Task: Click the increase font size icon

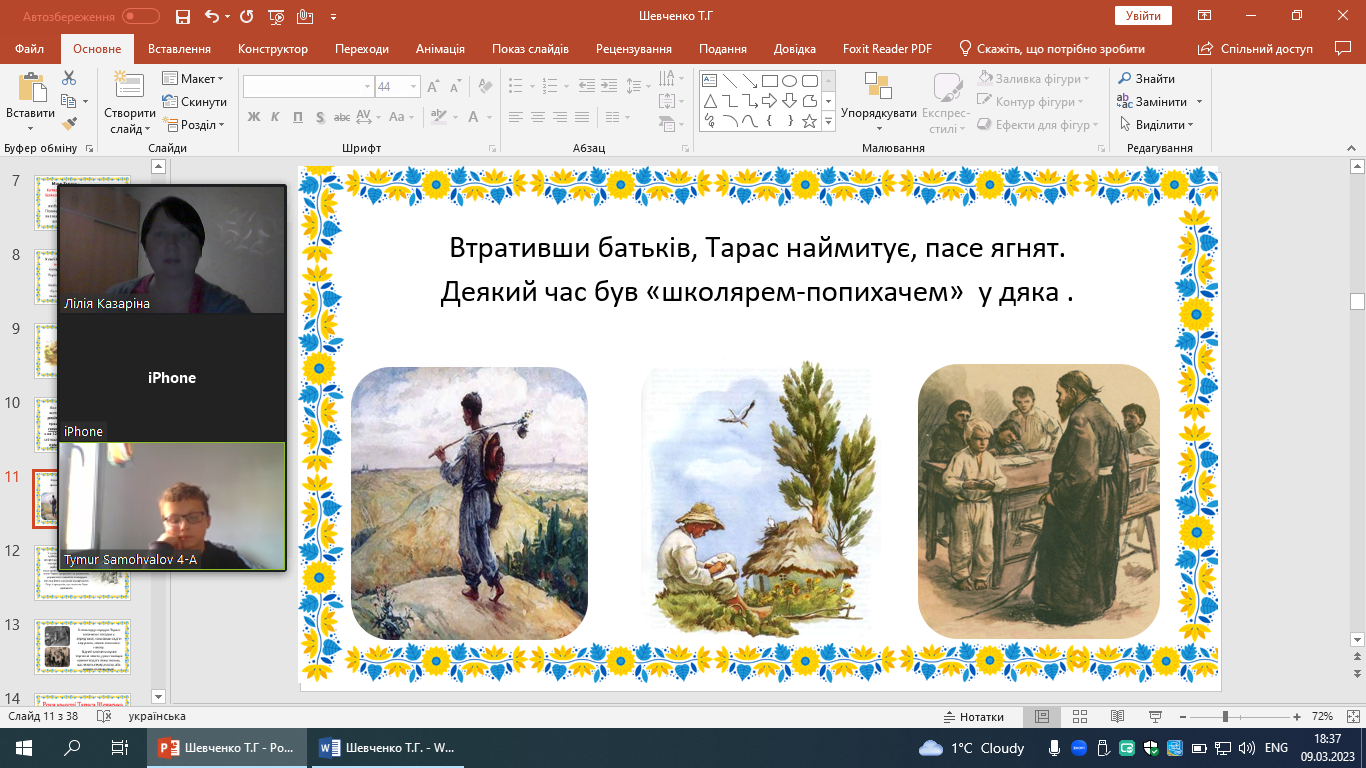Action: pyautogui.click(x=434, y=88)
